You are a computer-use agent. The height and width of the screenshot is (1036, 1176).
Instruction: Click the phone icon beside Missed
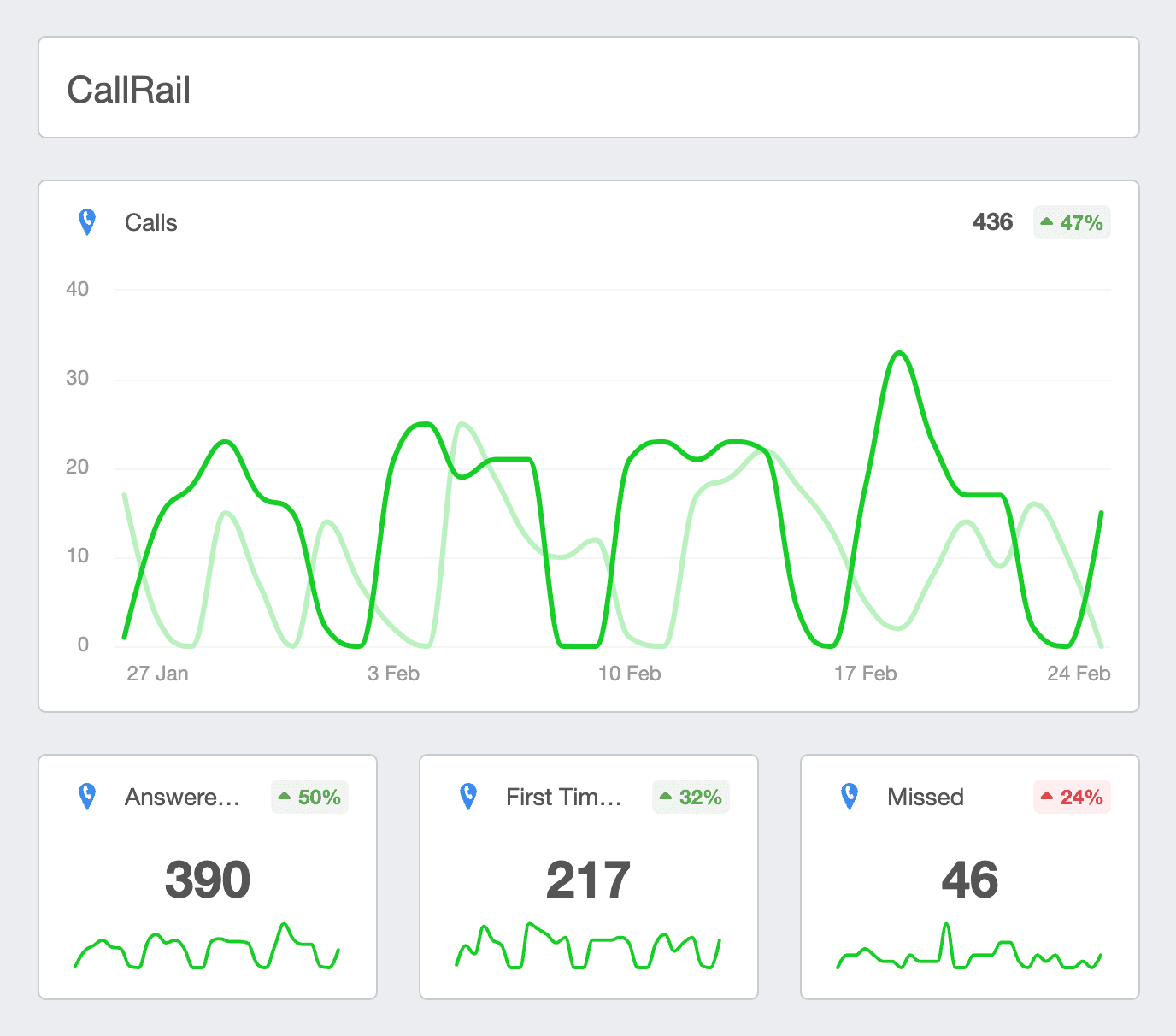tap(850, 797)
